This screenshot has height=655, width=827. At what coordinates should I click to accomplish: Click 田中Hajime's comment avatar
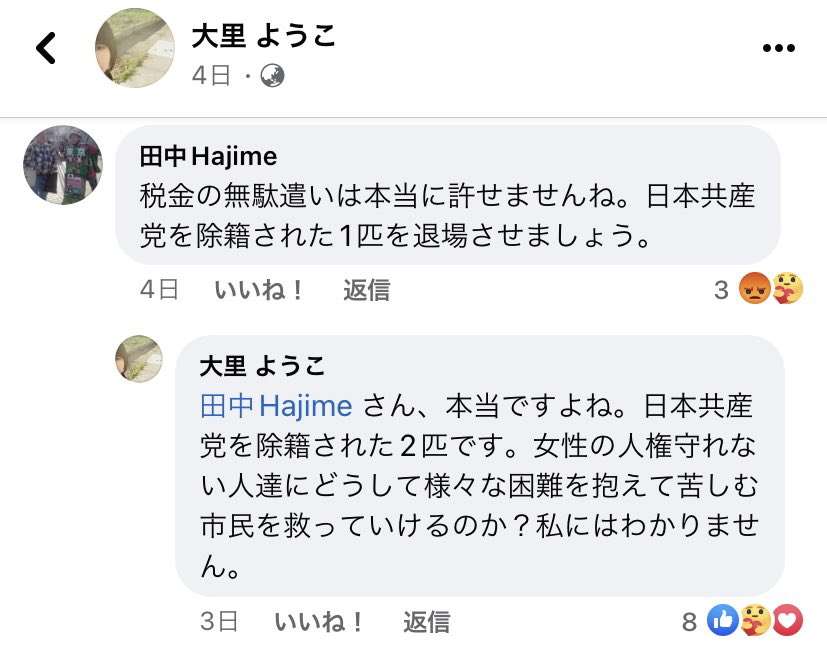[x=63, y=165]
